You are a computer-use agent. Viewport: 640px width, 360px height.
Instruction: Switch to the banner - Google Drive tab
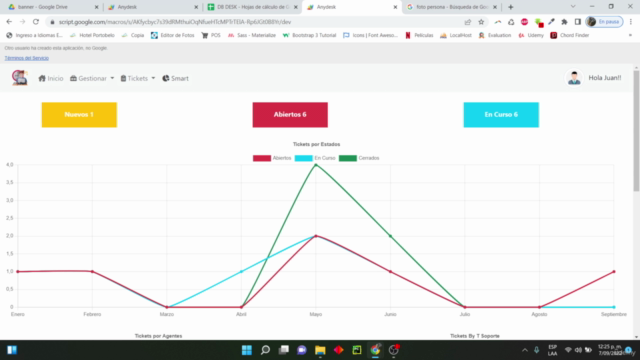[x=52, y=7]
